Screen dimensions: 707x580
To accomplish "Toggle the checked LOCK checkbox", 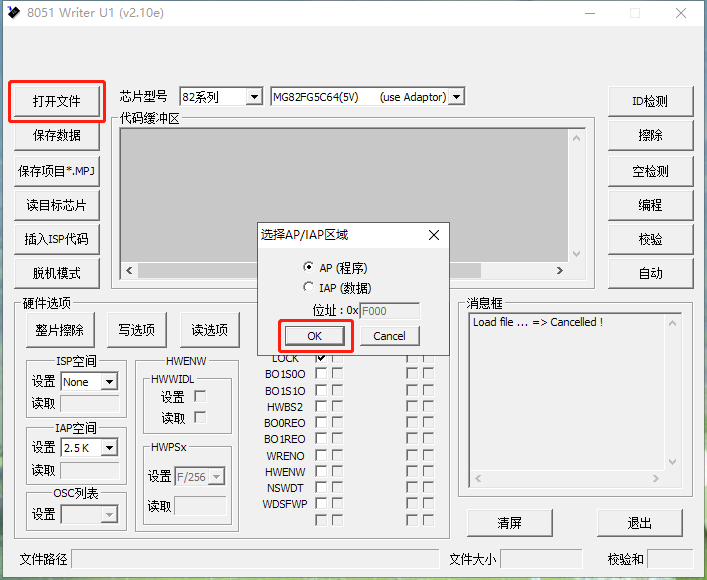I will click(x=321, y=359).
